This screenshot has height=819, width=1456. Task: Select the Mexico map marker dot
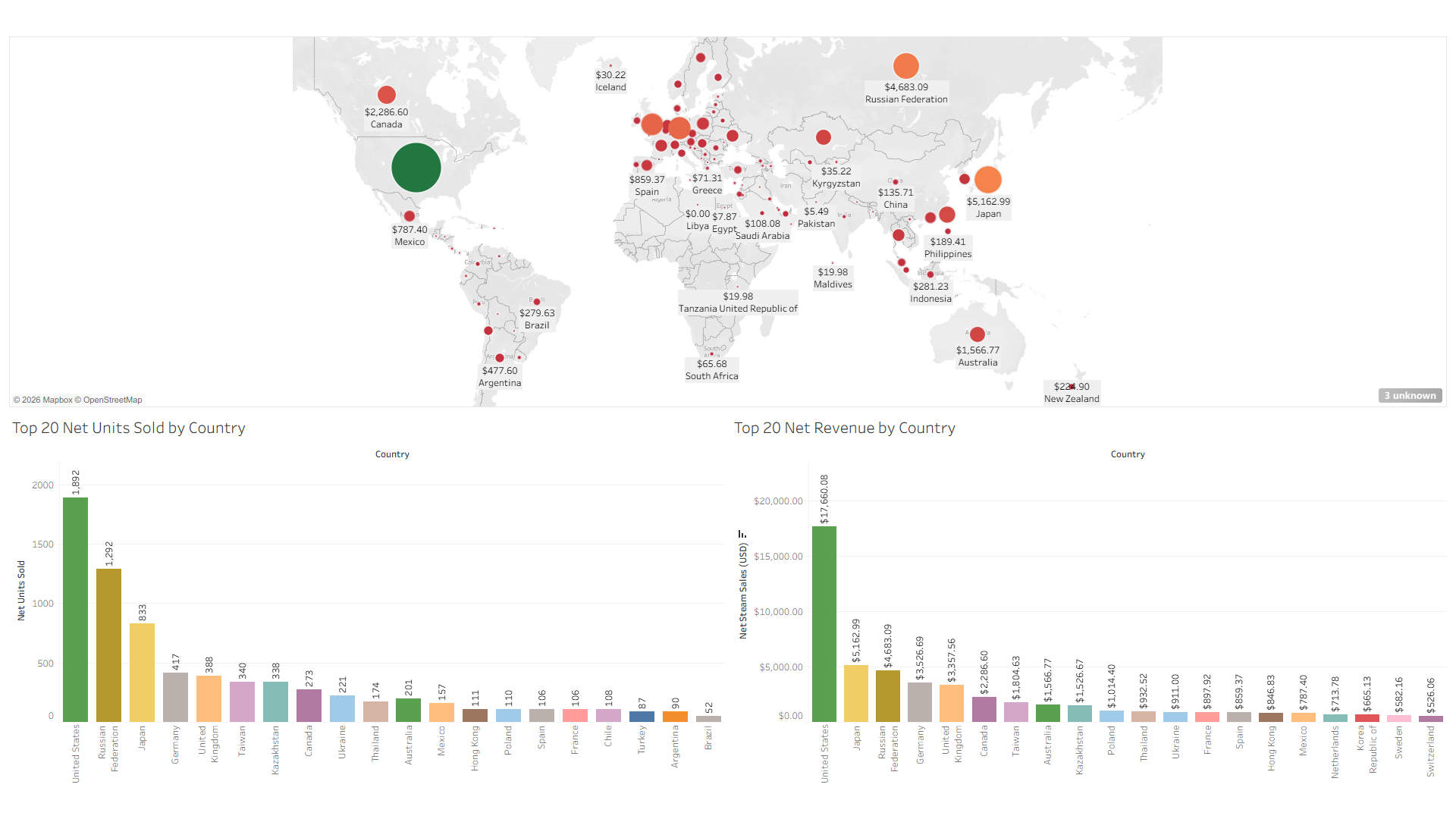(x=409, y=216)
